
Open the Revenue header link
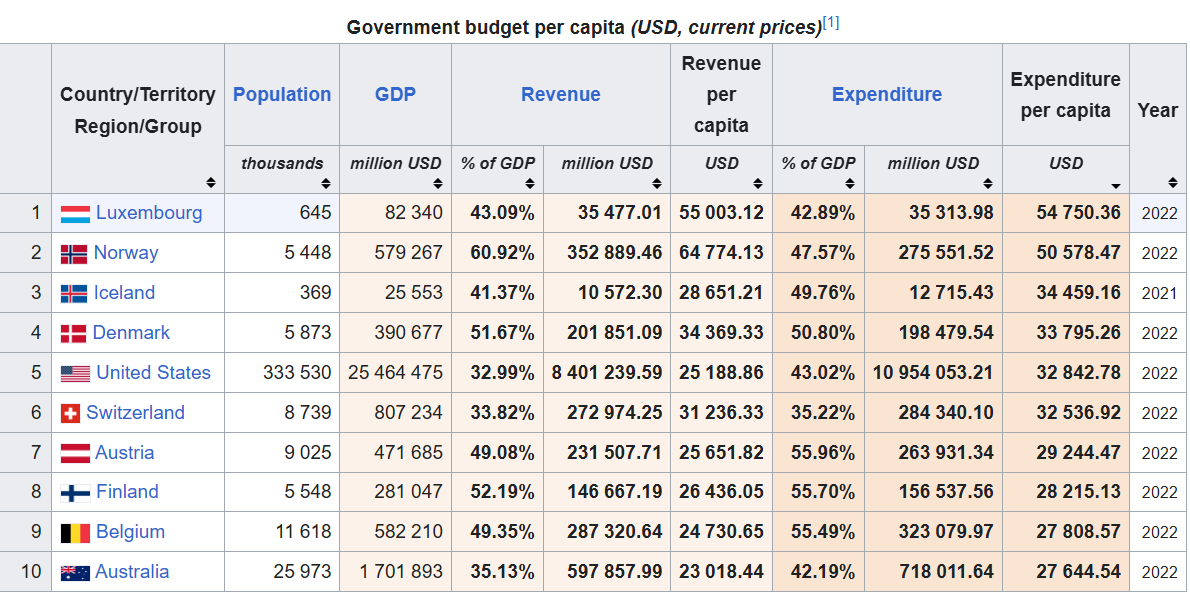point(561,95)
